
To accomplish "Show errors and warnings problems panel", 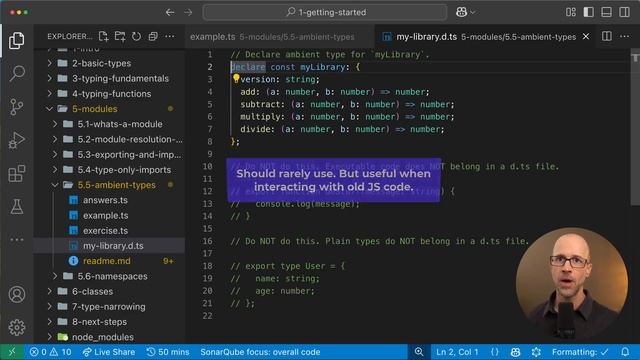I will [x=51, y=352].
